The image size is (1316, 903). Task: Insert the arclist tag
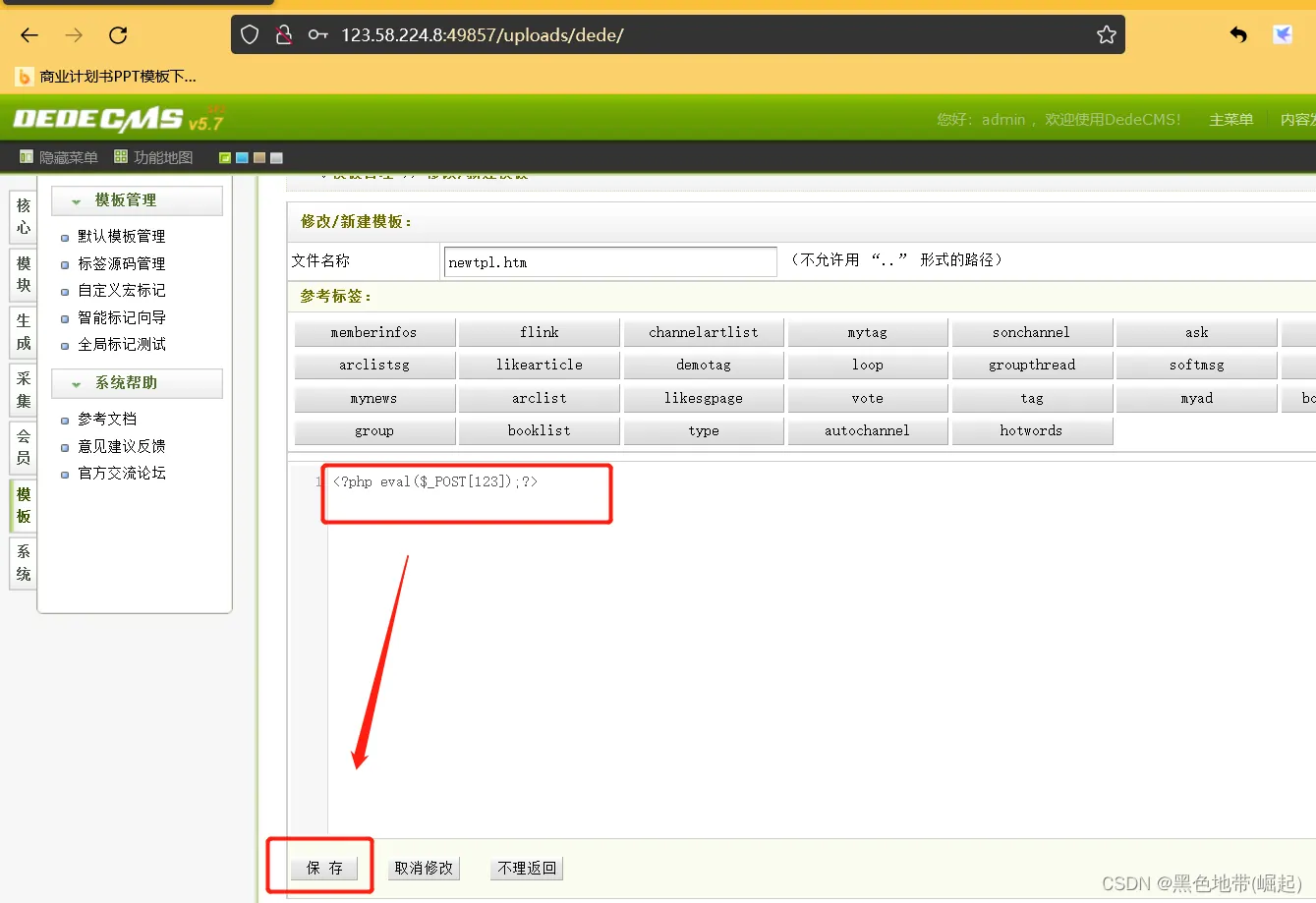pyautogui.click(x=539, y=399)
